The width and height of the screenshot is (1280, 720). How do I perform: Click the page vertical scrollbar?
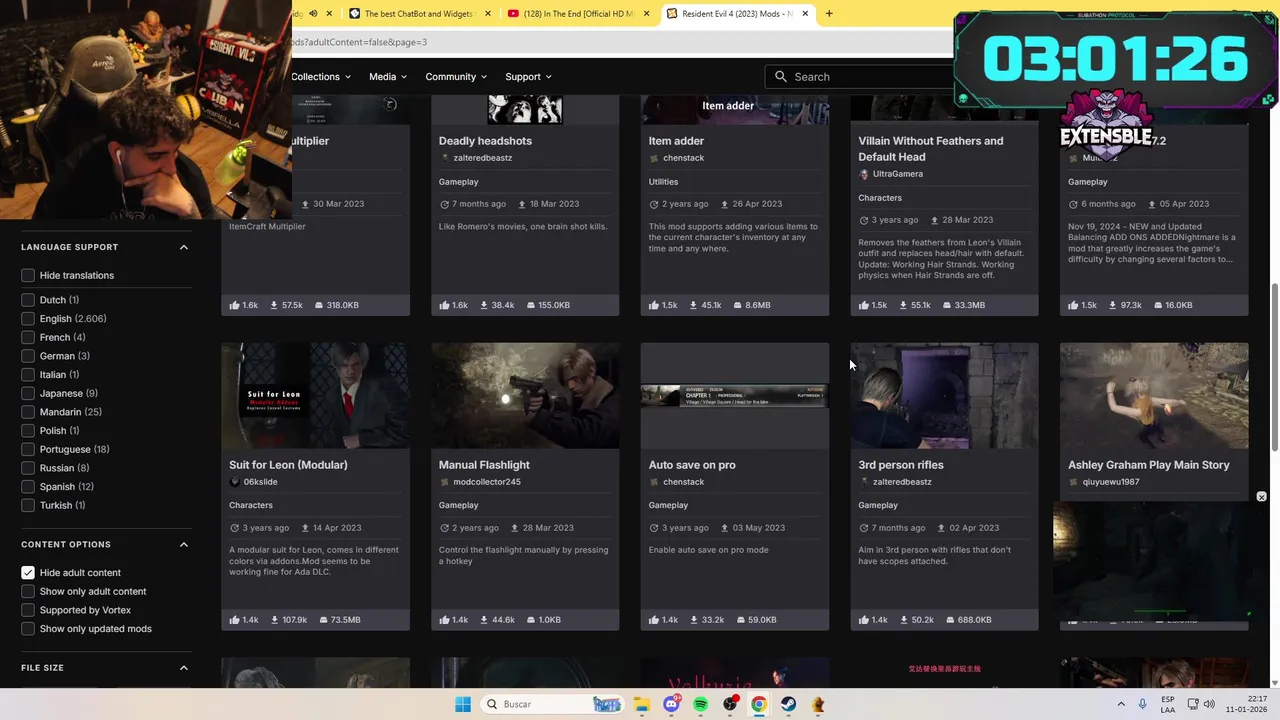(1273, 365)
